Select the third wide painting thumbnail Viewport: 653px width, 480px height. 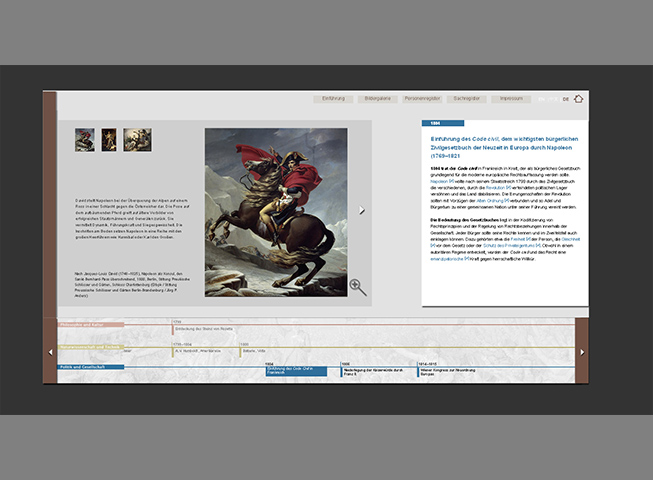[137, 140]
